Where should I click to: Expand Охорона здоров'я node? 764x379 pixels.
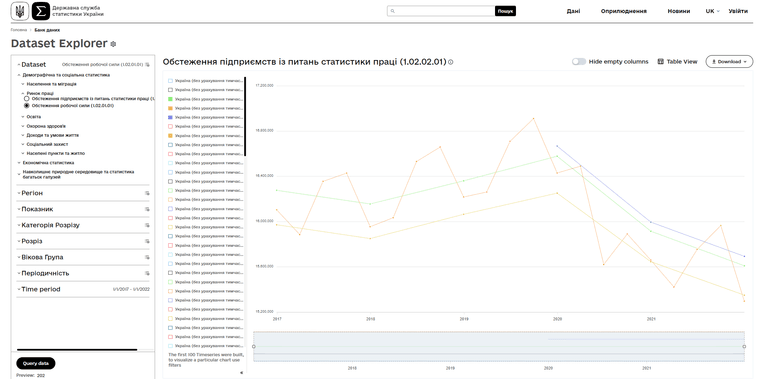[23, 126]
